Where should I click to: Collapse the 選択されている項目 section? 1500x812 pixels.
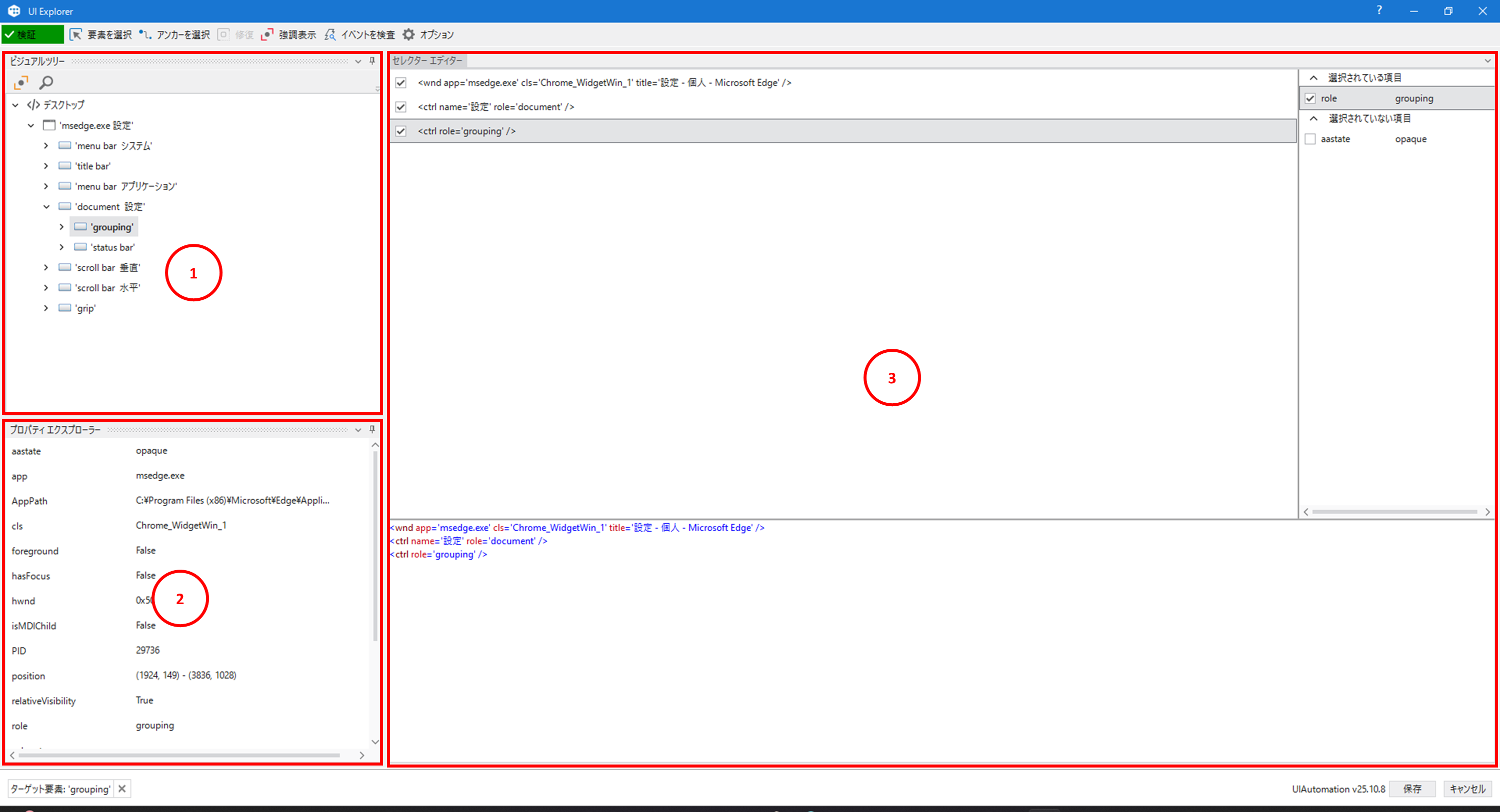point(1313,78)
